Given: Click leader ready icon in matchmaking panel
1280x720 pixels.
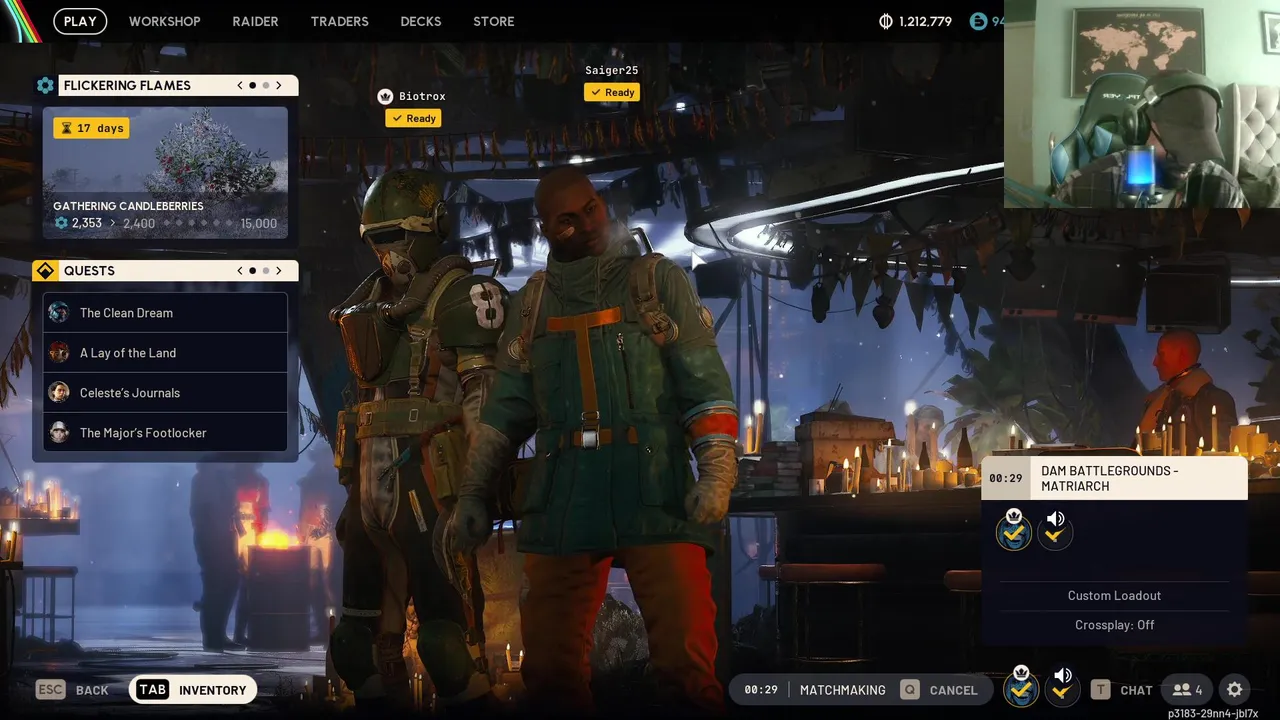Looking at the screenshot, I should (1014, 531).
